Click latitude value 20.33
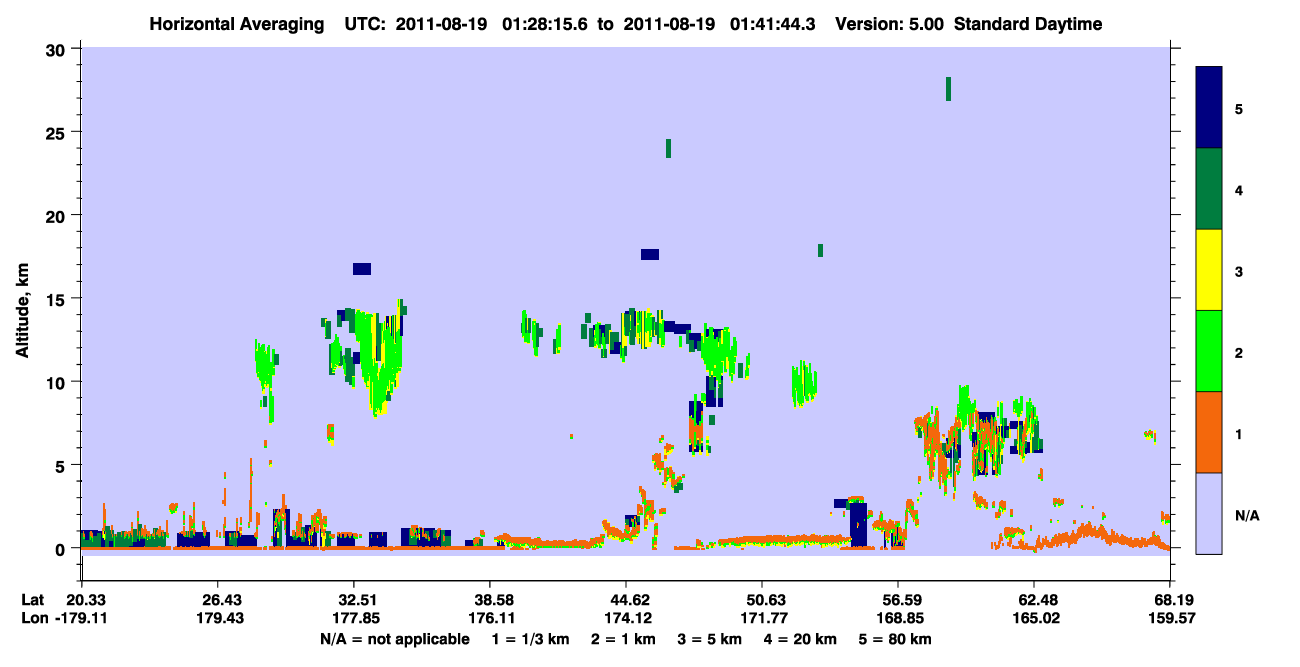Viewport: 1300px width, 667px height. [87, 600]
